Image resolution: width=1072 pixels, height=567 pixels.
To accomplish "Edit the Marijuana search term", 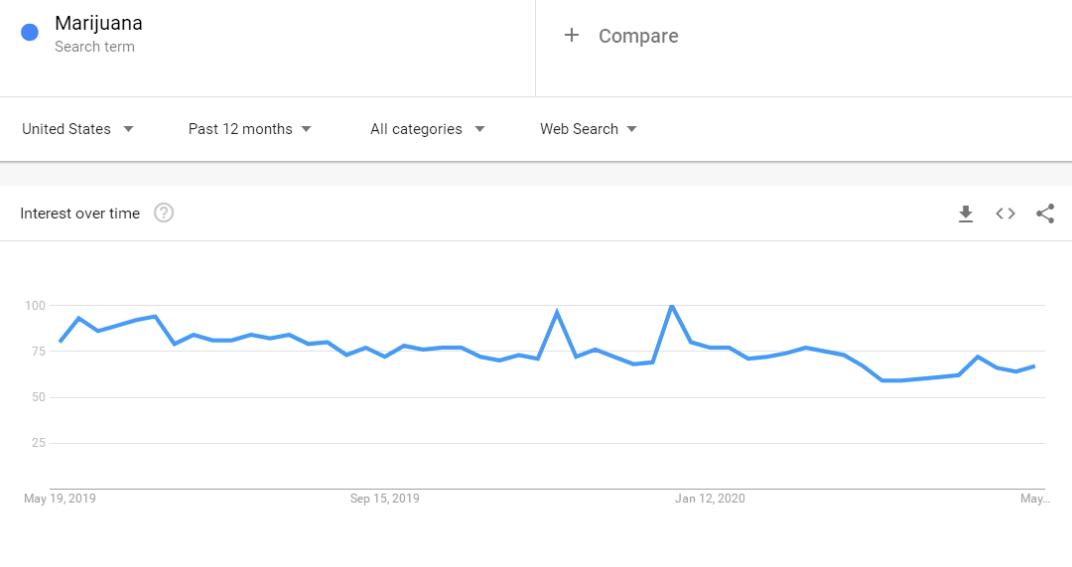I will (x=98, y=23).
